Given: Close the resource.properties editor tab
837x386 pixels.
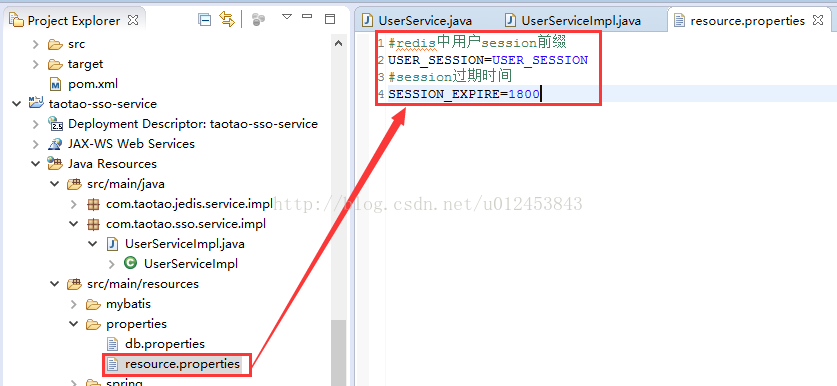Looking at the screenshot, I should click(x=817, y=20).
